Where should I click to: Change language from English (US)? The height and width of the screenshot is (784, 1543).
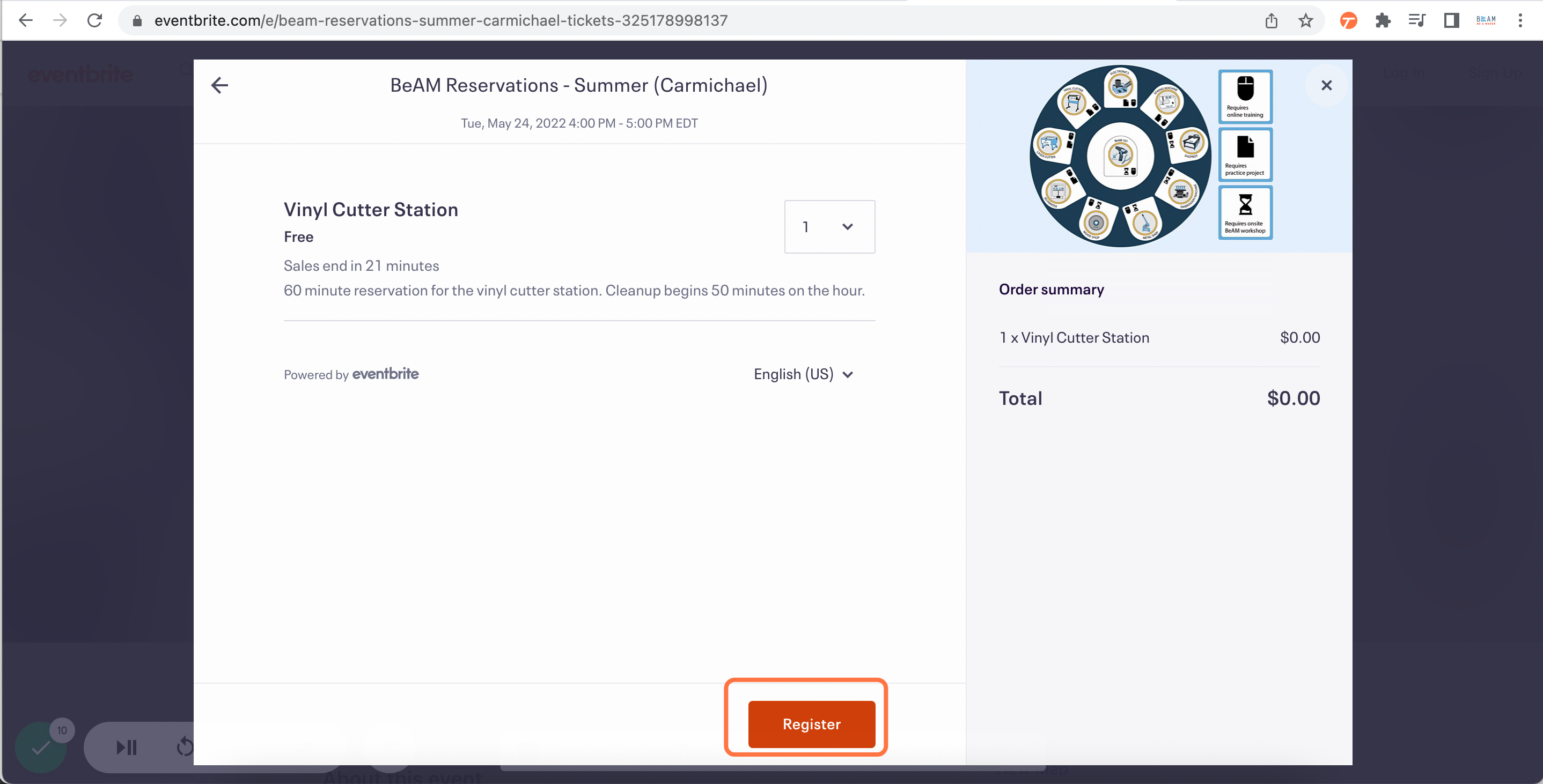tap(803, 374)
